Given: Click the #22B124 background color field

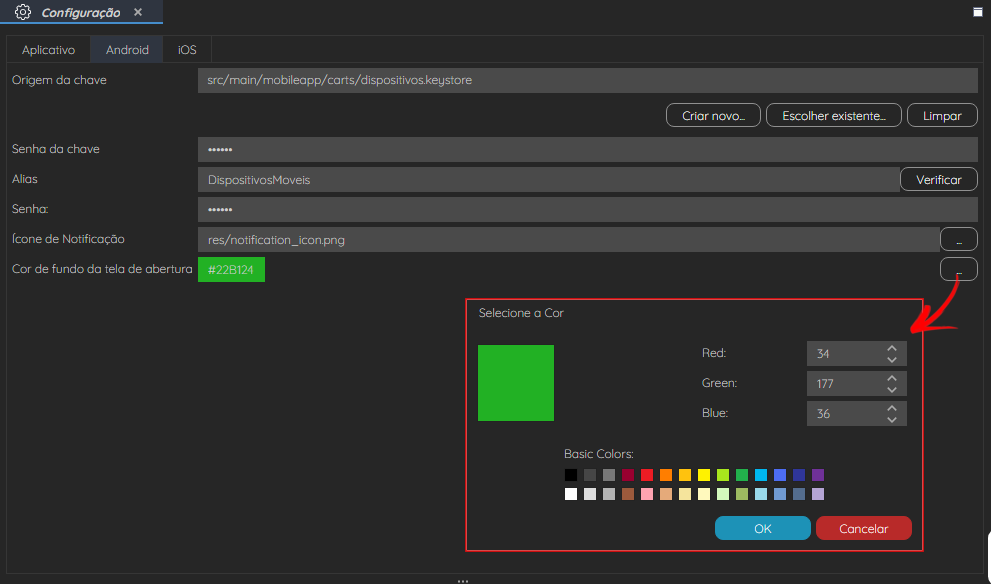Looking at the screenshot, I should (x=231, y=270).
